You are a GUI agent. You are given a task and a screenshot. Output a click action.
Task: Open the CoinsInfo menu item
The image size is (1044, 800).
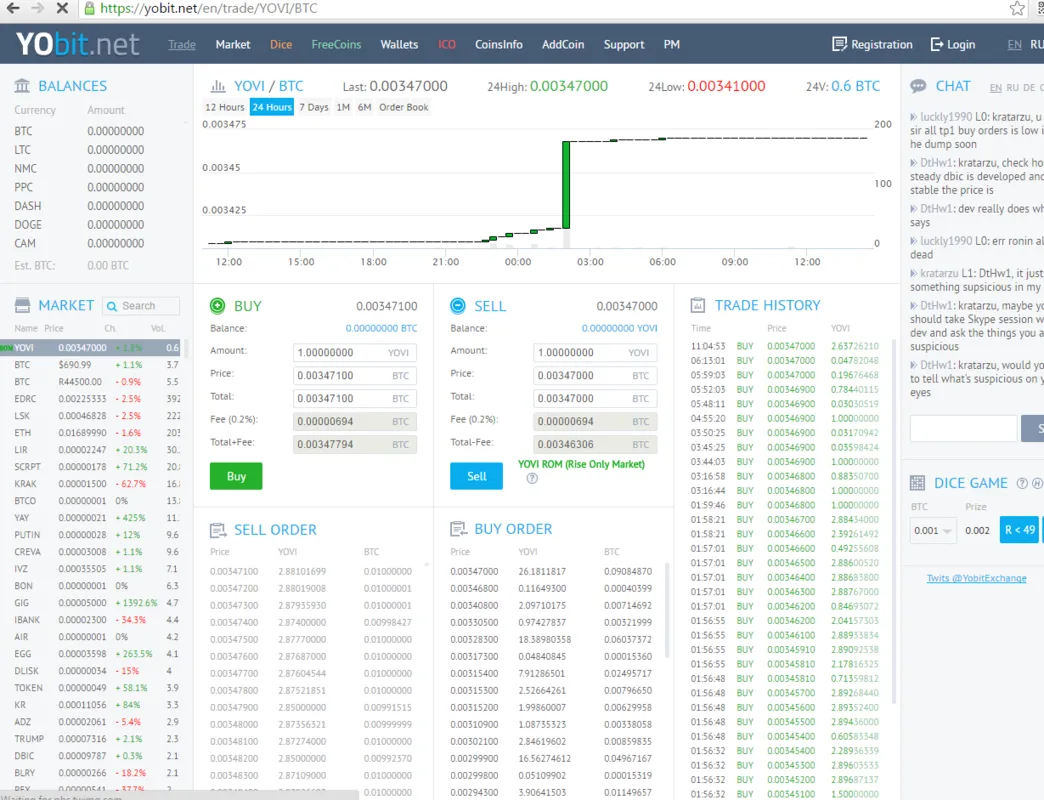(499, 45)
